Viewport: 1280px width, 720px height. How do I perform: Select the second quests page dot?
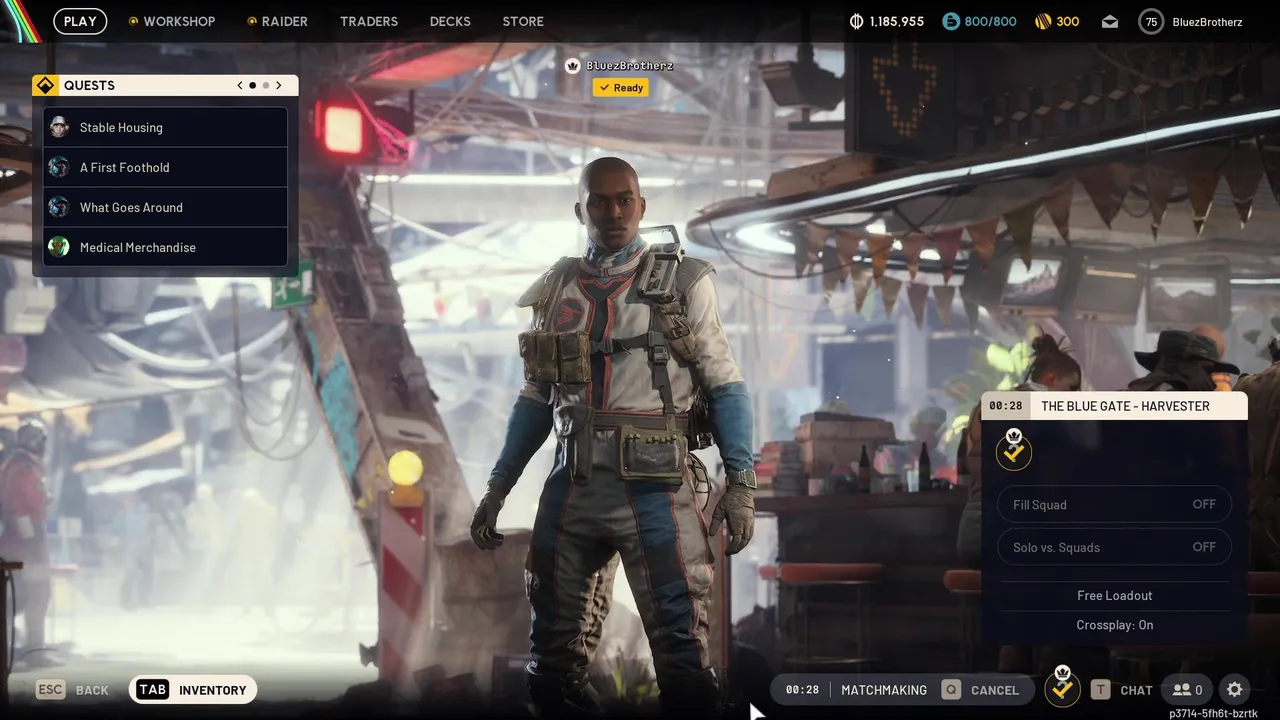tap(266, 85)
